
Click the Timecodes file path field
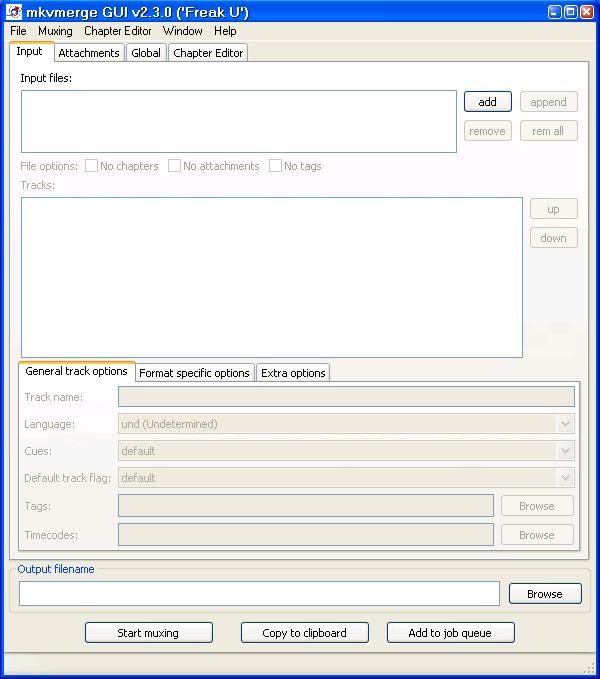(x=306, y=534)
